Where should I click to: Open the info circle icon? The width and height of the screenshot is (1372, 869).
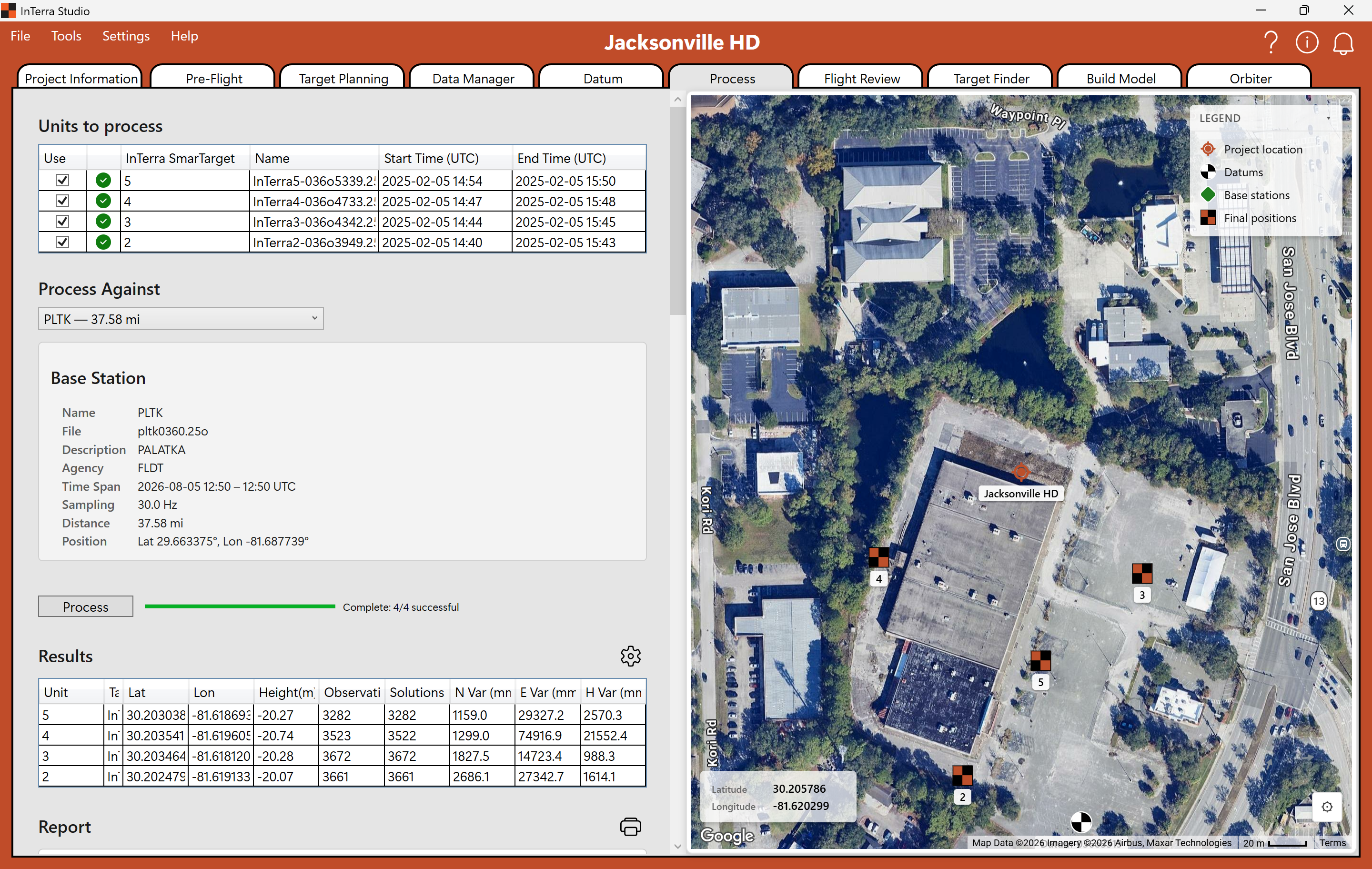coord(1306,42)
